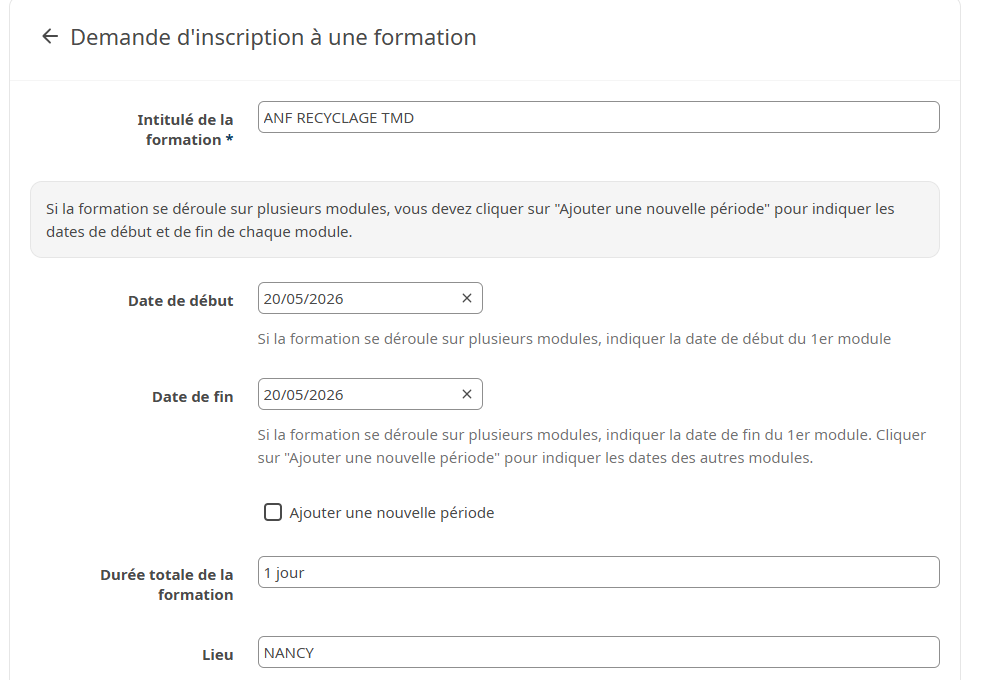Open the Date de début date field

coord(355,298)
